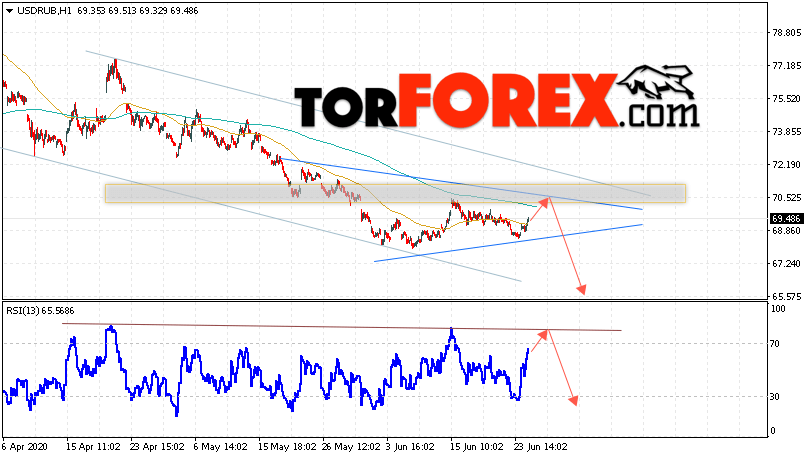Select the USDRUB,H1 symbol label
Viewport: 808px width, 458px height.
coord(44,11)
